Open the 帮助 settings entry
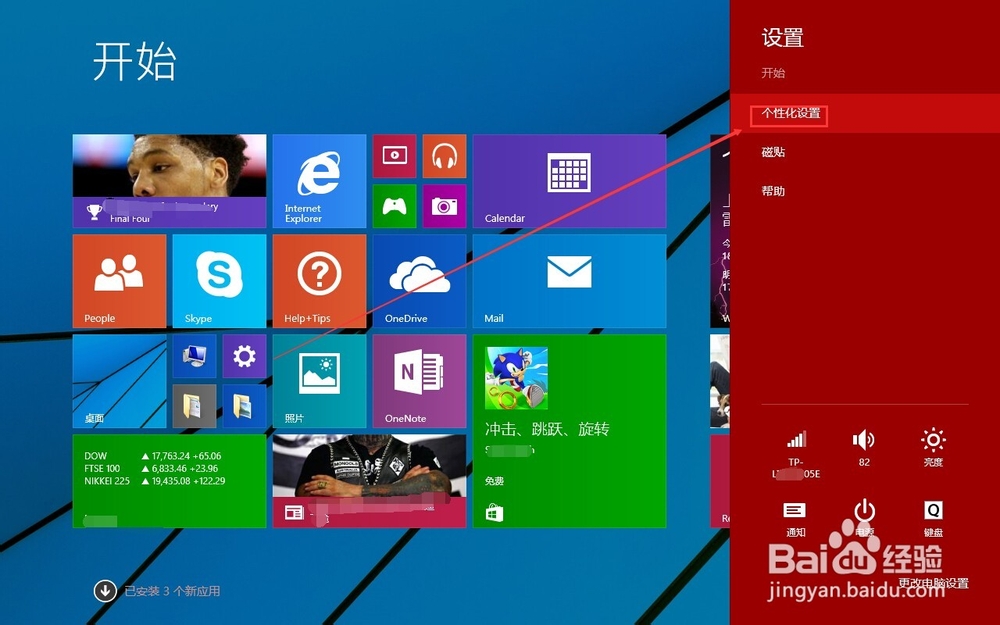The image size is (1000, 625). tap(773, 190)
